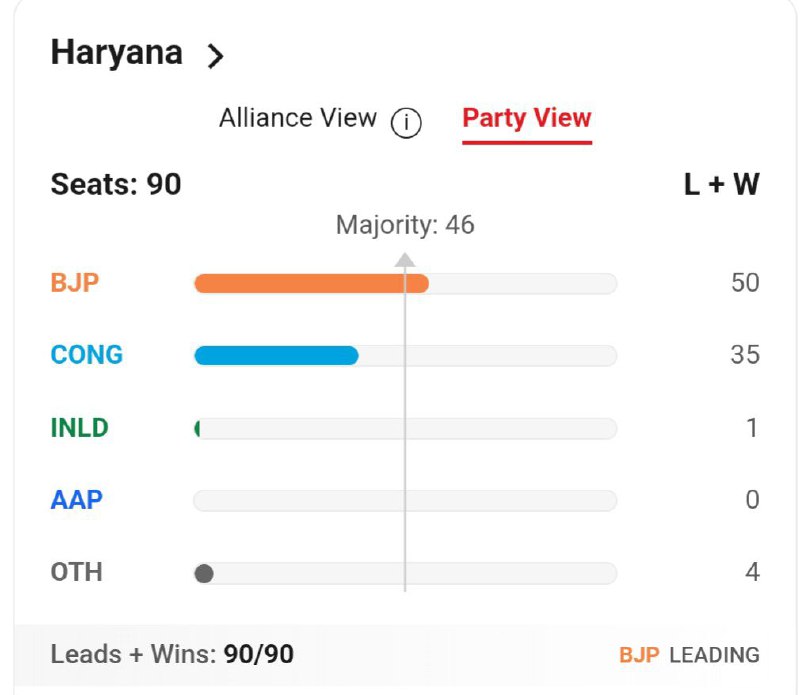Click the info icon beside Alliance View
The image size is (800, 695).
(x=406, y=122)
